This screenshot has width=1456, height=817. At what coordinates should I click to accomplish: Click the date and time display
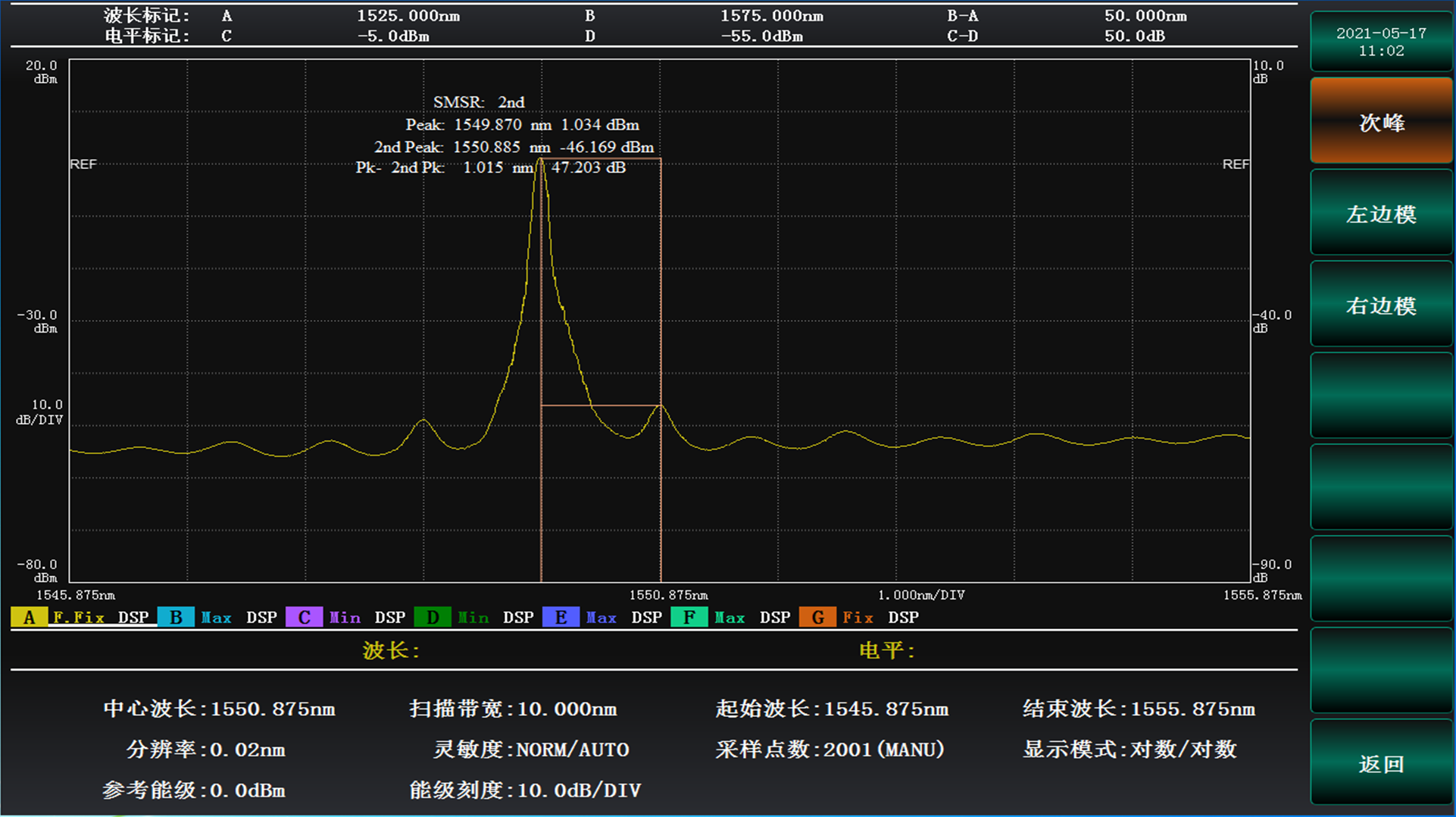pyautogui.click(x=1380, y=42)
